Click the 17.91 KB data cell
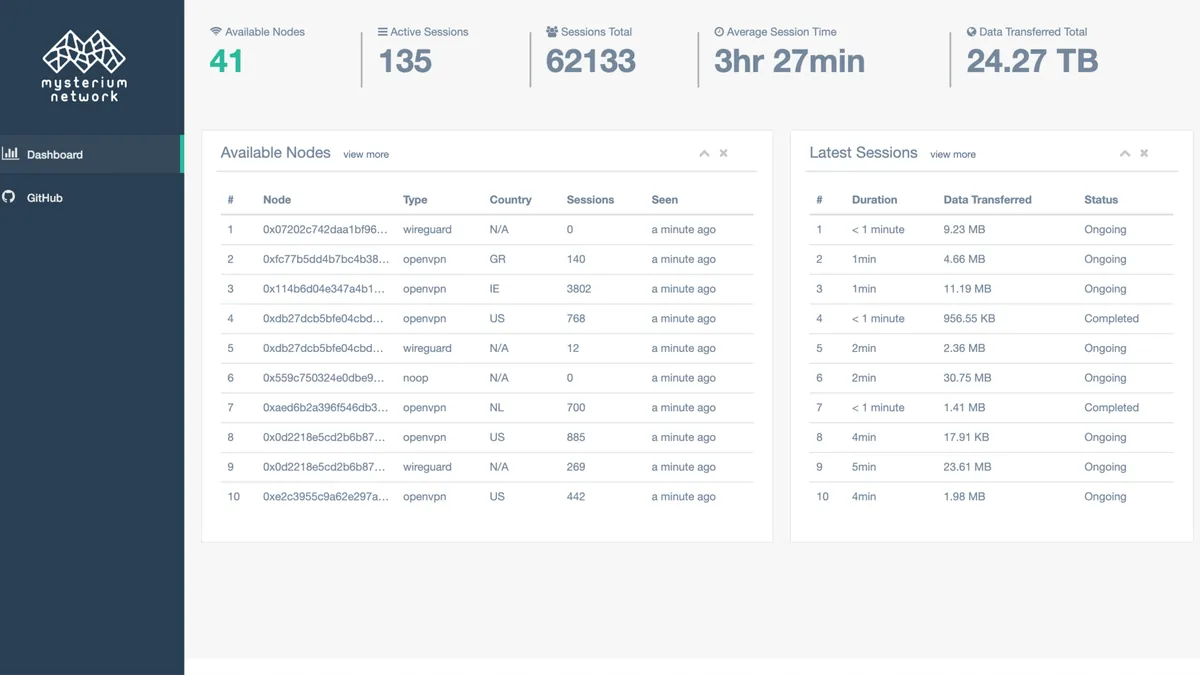The height and width of the screenshot is (675, 1200). tap(966, 438)
